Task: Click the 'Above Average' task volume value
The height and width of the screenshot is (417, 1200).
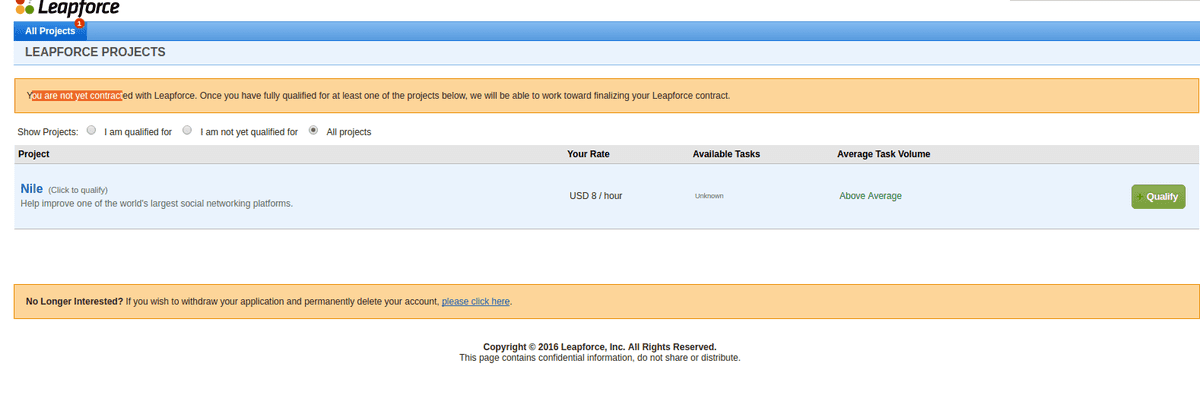Action: (x=870, y=196)
